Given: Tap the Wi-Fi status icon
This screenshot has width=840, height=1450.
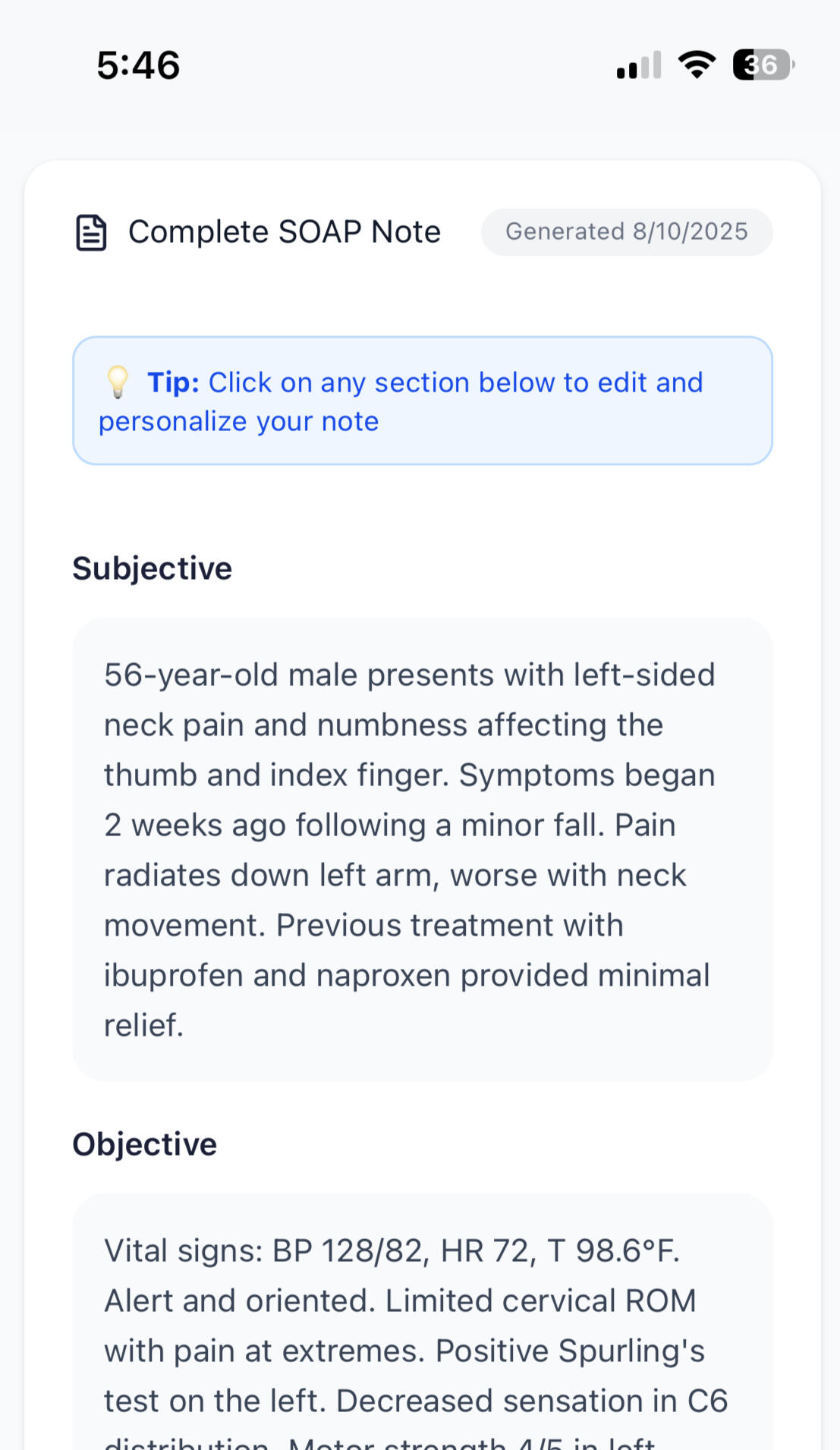Looking at the screenshot, I should click(697, 64).
